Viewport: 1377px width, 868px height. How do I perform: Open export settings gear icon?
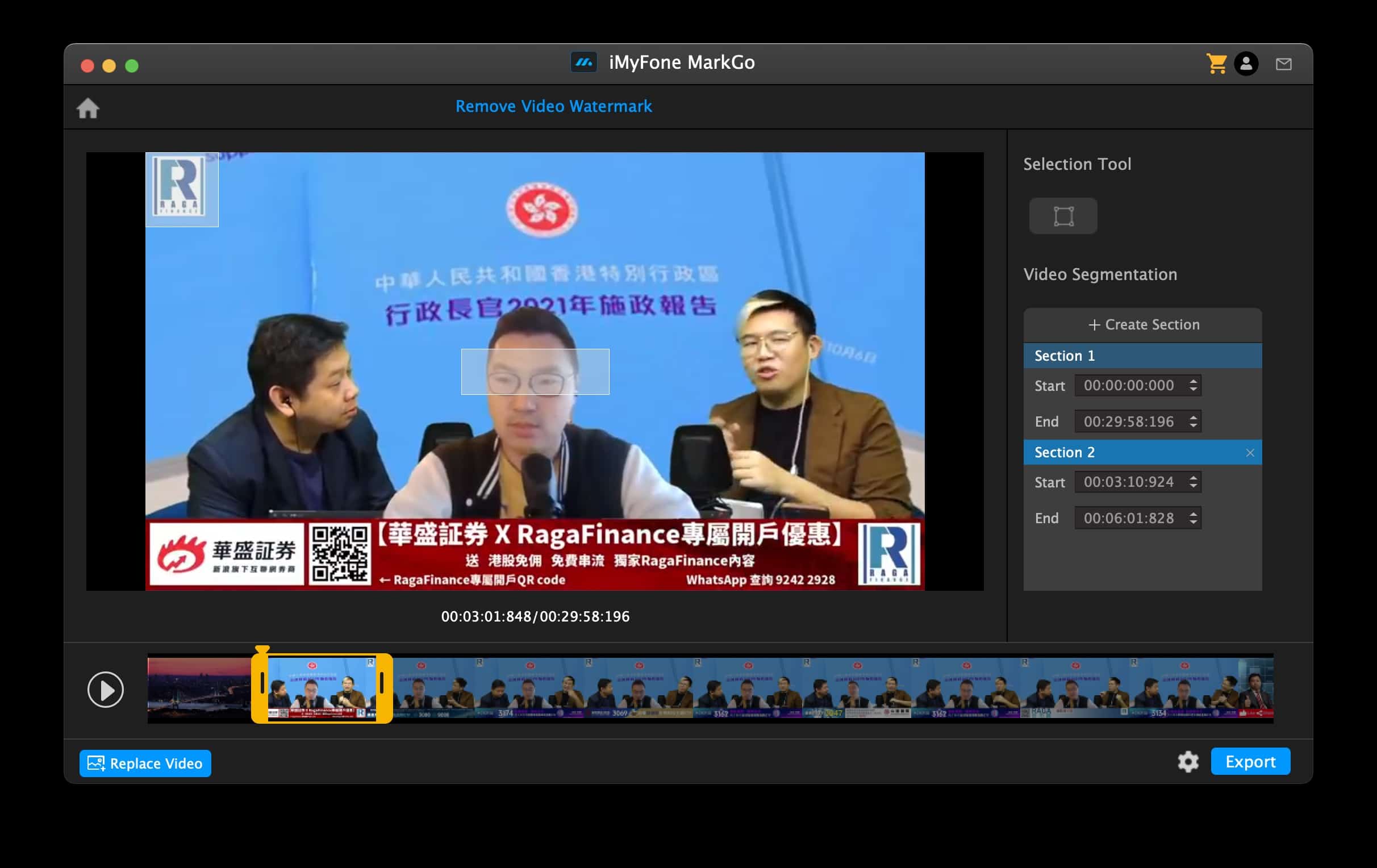(1188, 762)
